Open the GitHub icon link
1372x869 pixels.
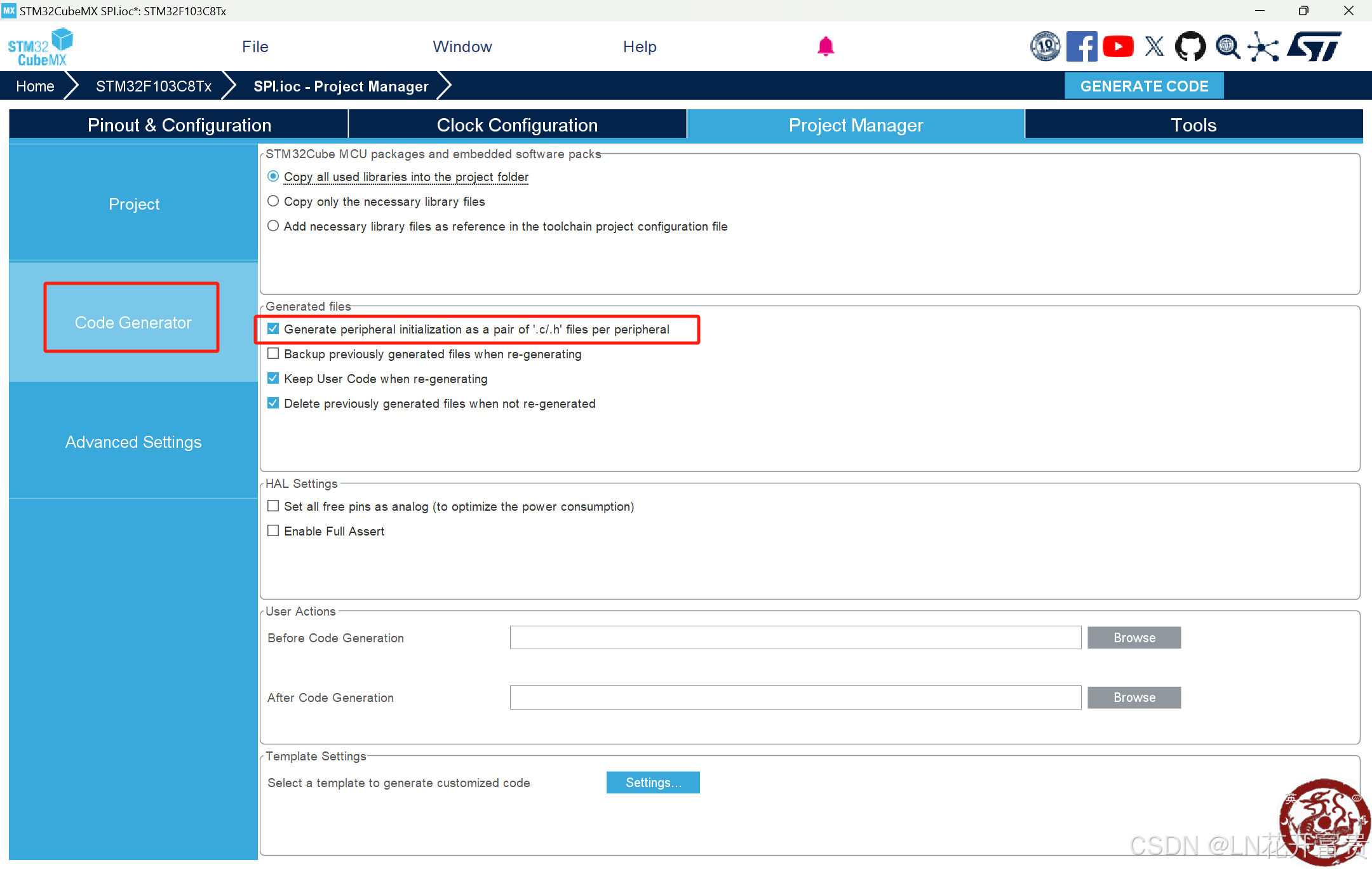pyautogui.click(x=1190, y=46)
